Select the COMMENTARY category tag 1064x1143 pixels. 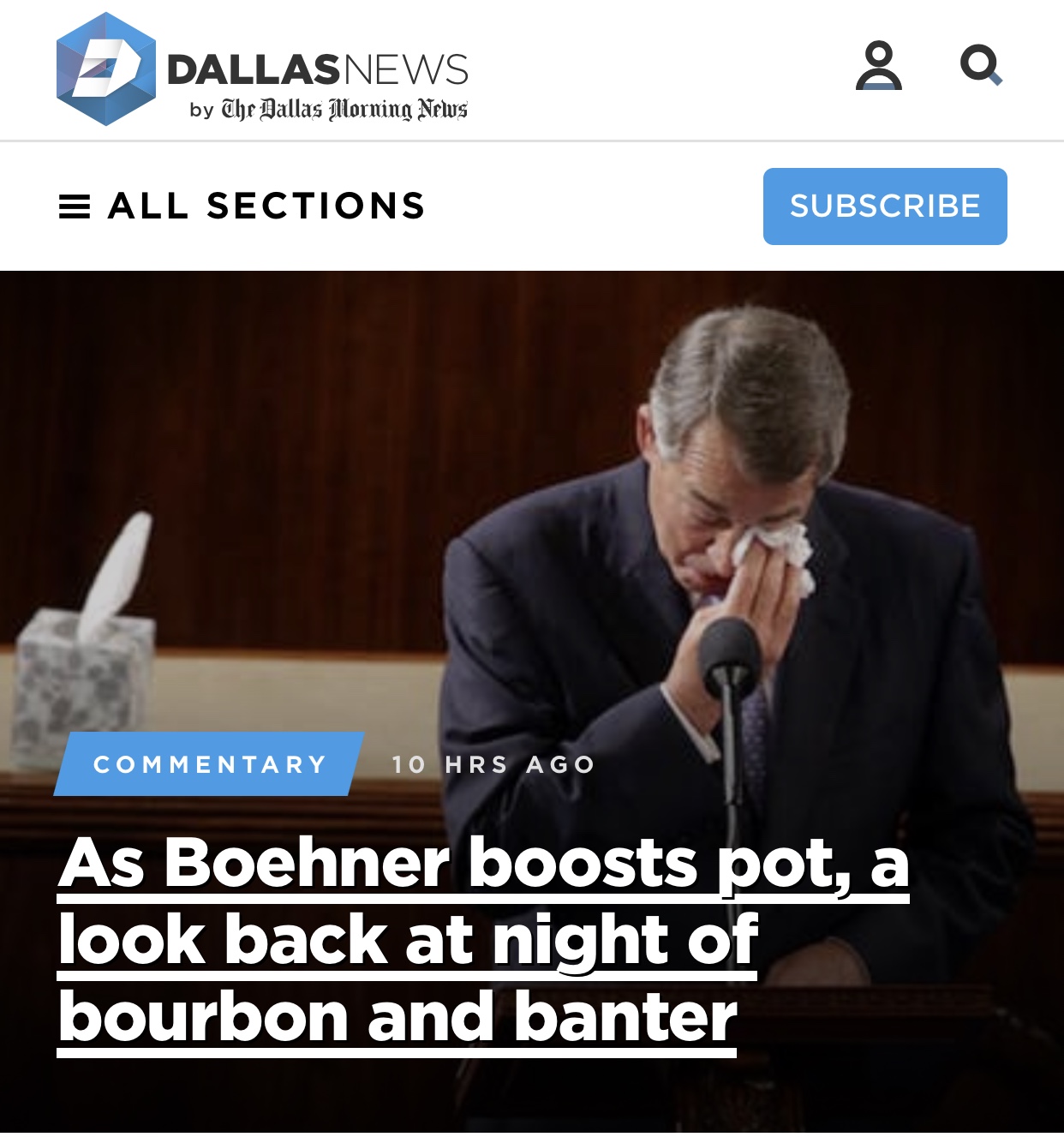pos(210,764)
